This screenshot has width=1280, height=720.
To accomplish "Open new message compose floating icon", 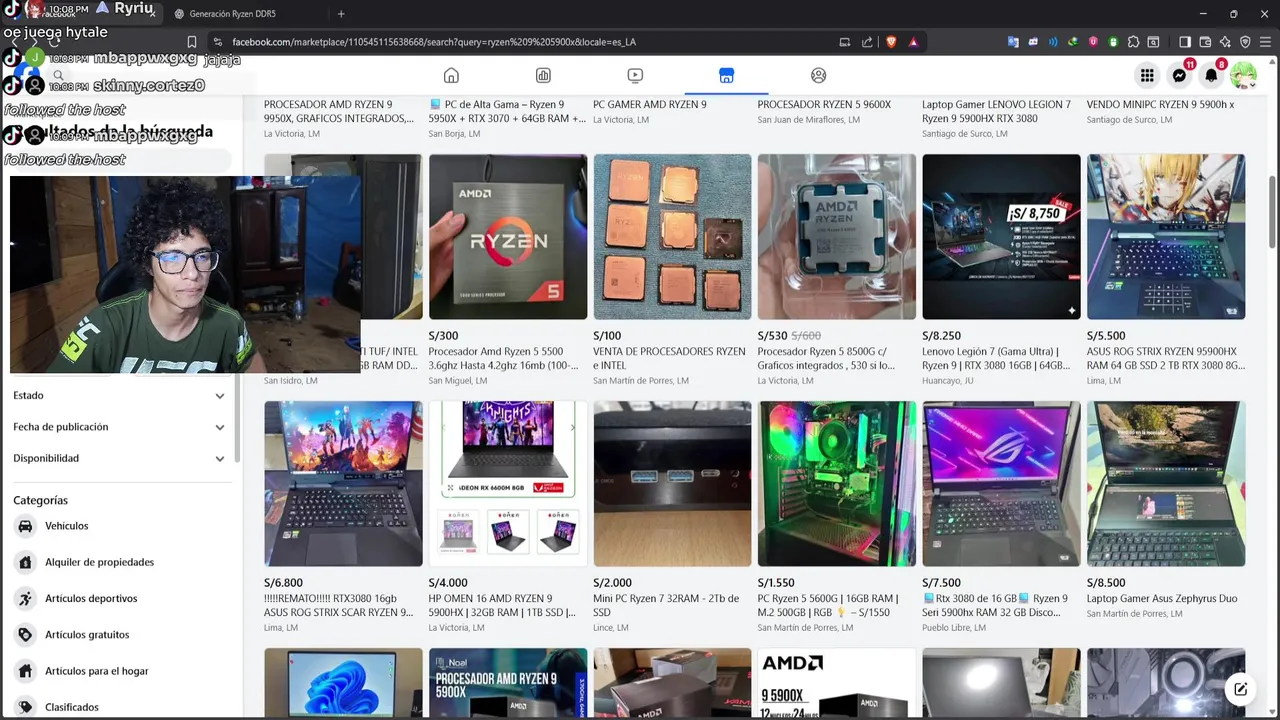I will pyautogui.click(x=1240, y=689).
